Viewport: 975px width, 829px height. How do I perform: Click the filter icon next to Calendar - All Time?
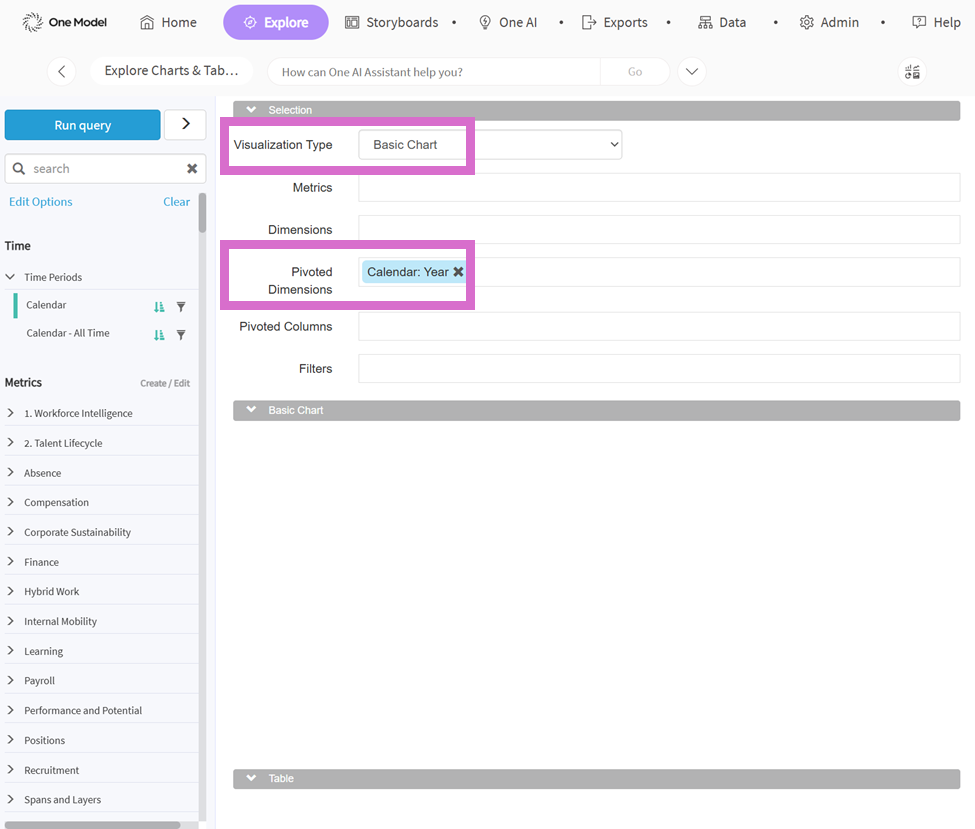(x=181, y=335)
